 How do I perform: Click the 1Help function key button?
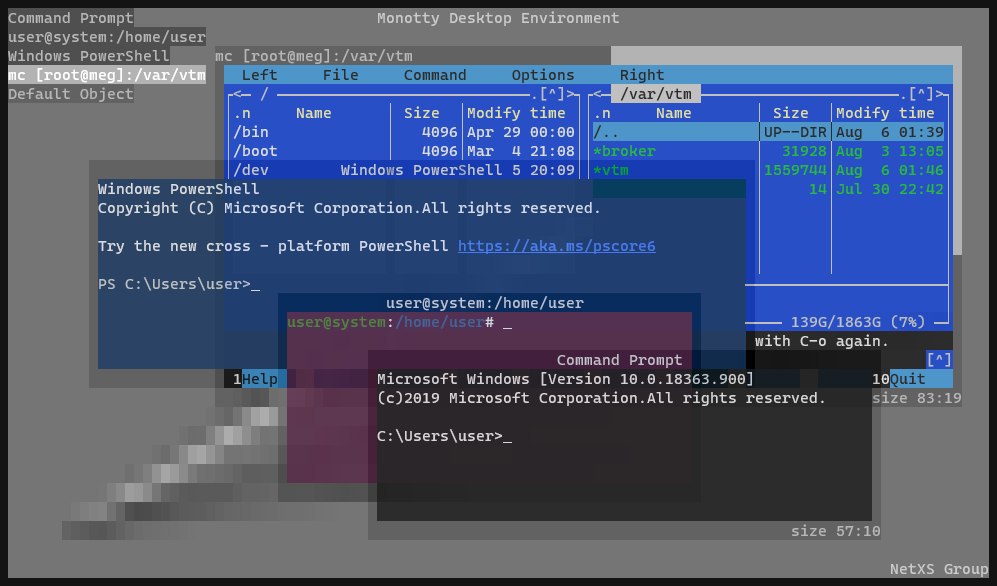[255, 379]
